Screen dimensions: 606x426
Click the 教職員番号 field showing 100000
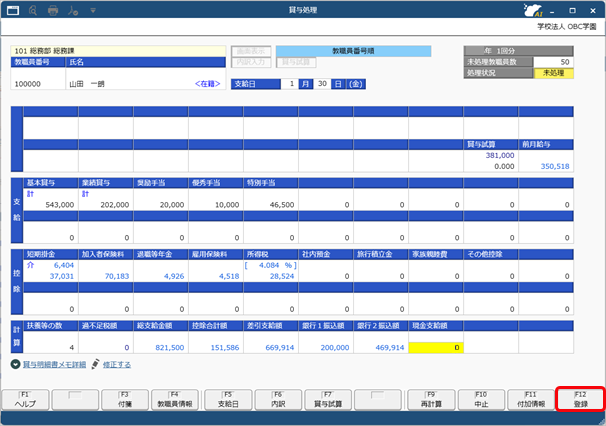coord(37,86)
